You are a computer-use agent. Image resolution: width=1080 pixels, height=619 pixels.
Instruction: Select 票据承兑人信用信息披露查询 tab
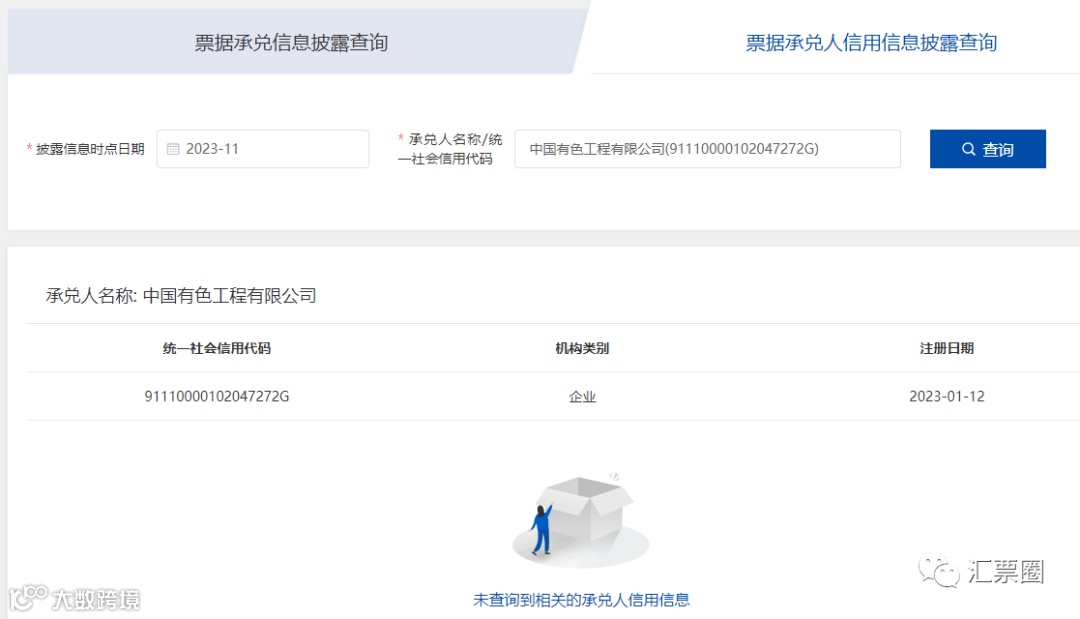[871, 43]
